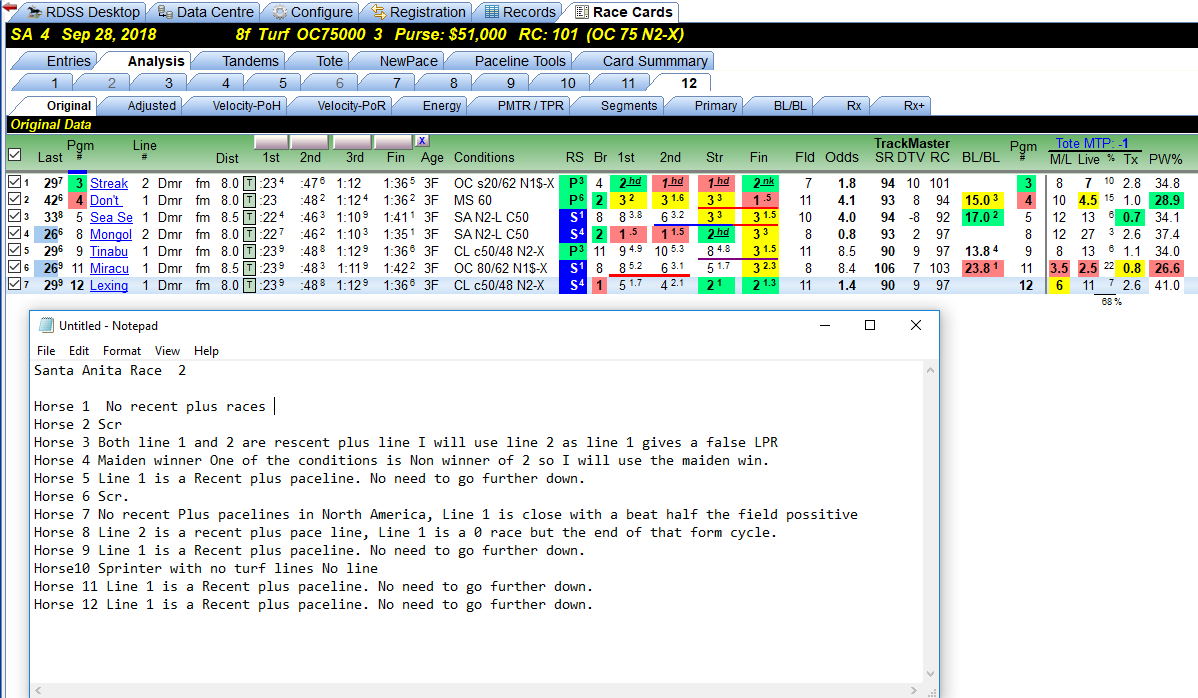Open the Format menu in Notepad

coord(121,351)
